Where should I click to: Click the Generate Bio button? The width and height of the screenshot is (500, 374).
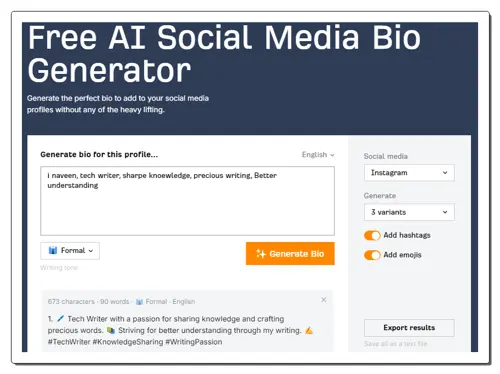coord(290,254)
